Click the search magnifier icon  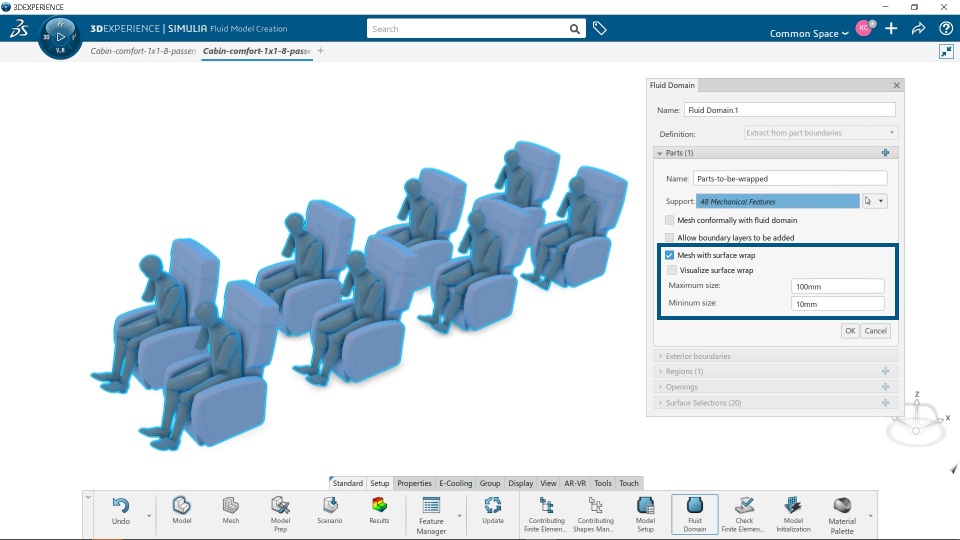[574, 29]
